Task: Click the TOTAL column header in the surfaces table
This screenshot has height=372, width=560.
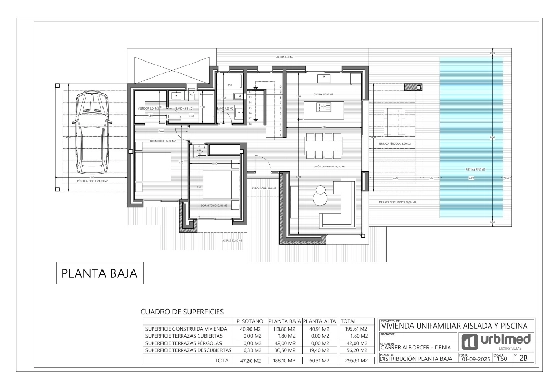Action: pyautogui.click(x=347, y=321)
